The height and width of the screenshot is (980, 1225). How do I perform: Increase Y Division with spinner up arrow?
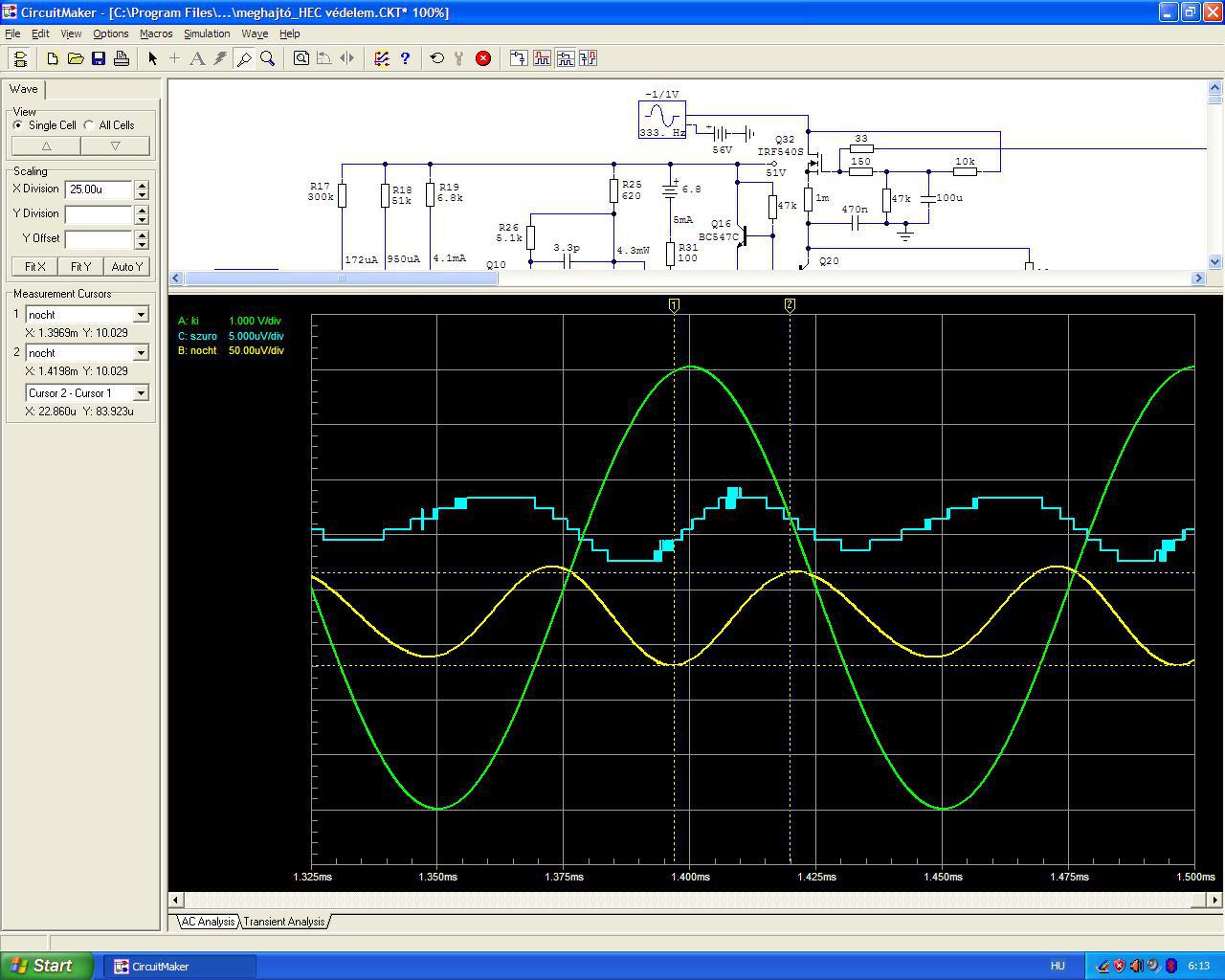pos(142,210)
